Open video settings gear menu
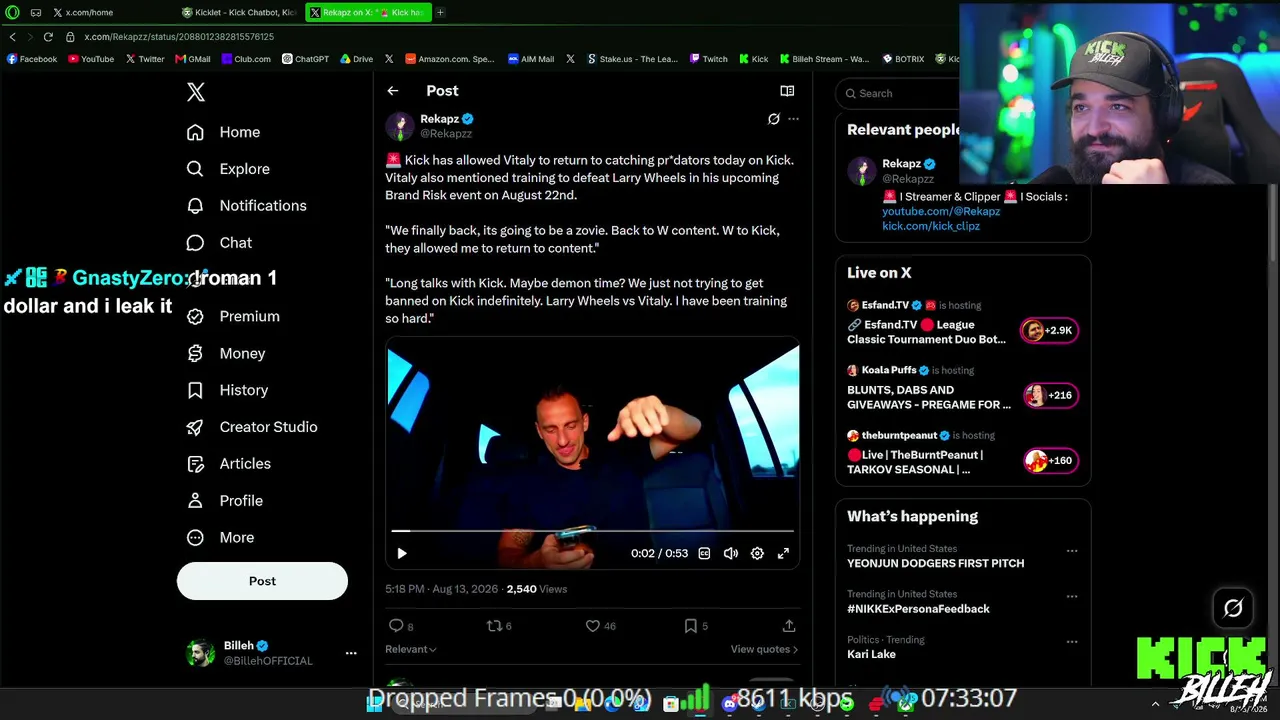 (x=757, y=553)
